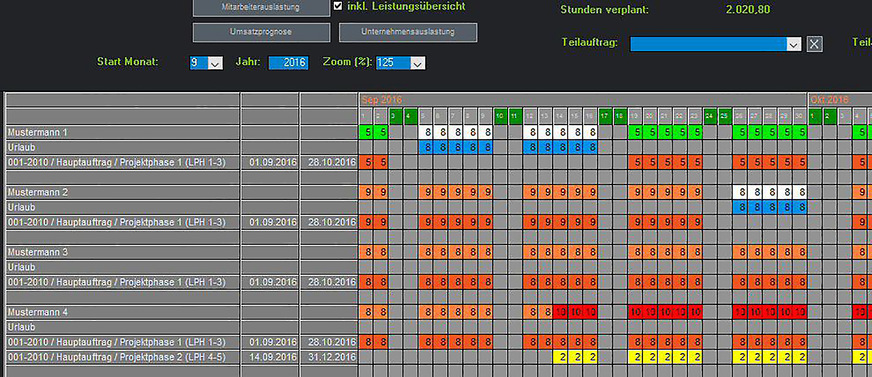
Task: Open the Unternehmensauslastung view
Action: [x=408, y=32]
